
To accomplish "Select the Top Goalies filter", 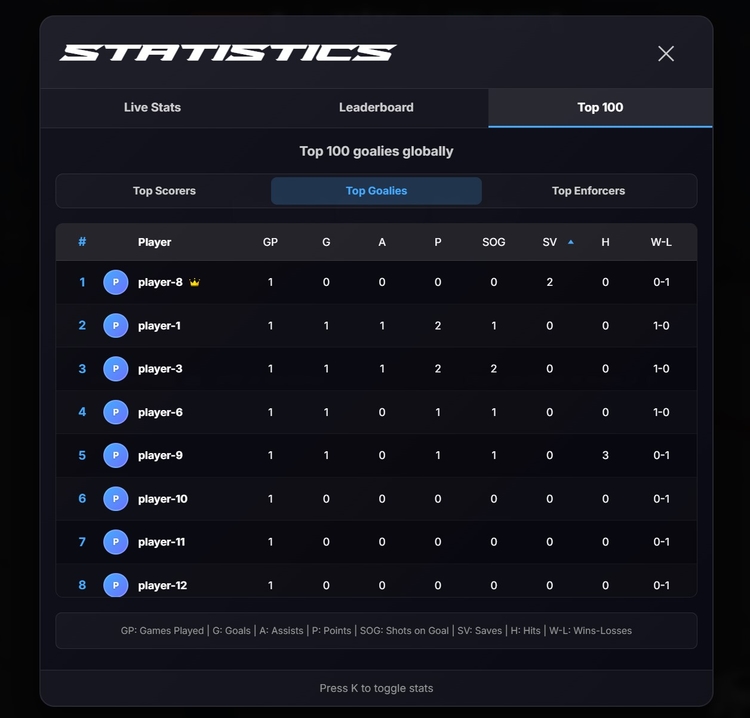I will coord(376,191).
